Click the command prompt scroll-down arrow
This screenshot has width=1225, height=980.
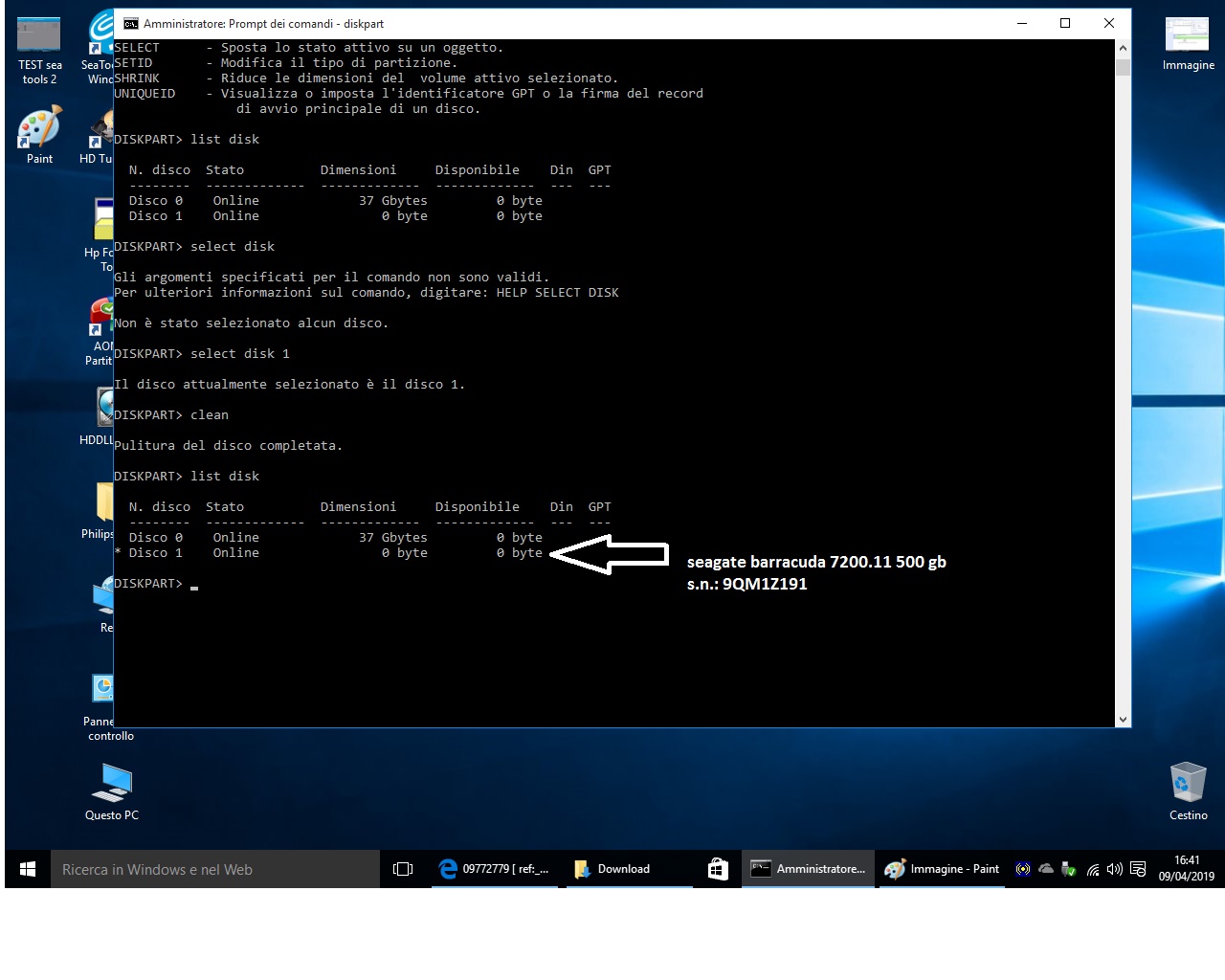click(1123, 720)
